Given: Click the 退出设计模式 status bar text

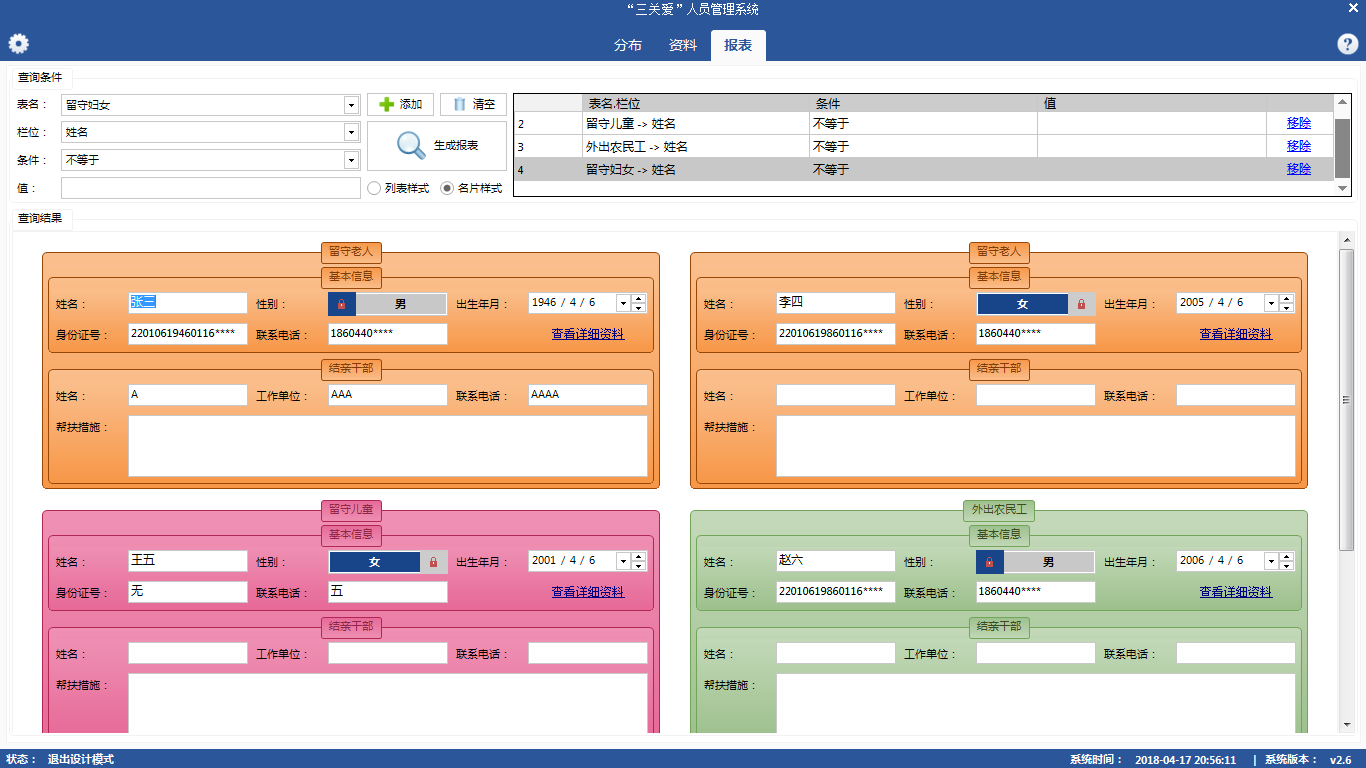Looking at the screenshot, I should coord(81,759).
